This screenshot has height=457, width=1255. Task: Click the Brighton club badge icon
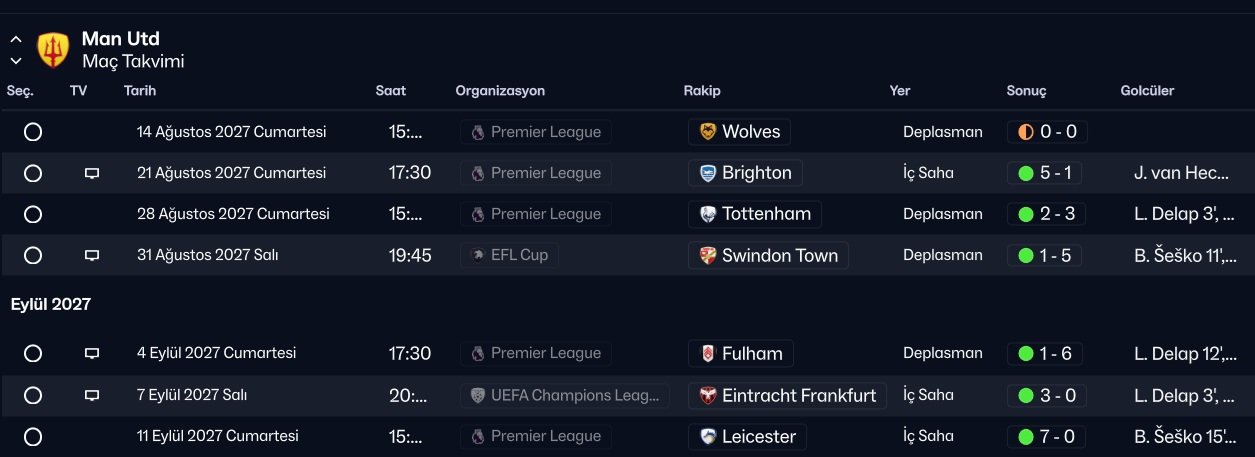click(x=708, y=173)
